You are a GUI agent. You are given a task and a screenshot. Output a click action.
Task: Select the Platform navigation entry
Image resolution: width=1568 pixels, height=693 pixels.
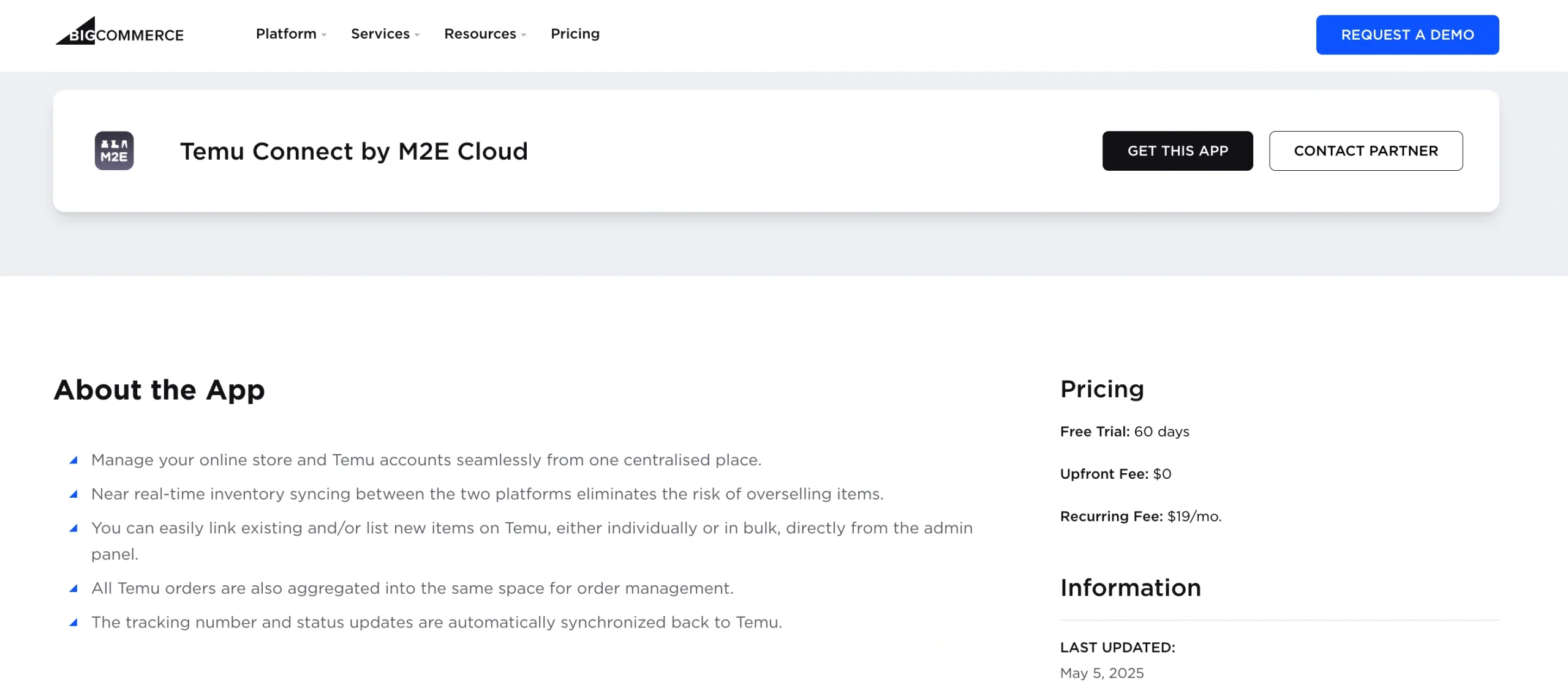(x=286, y=34)
